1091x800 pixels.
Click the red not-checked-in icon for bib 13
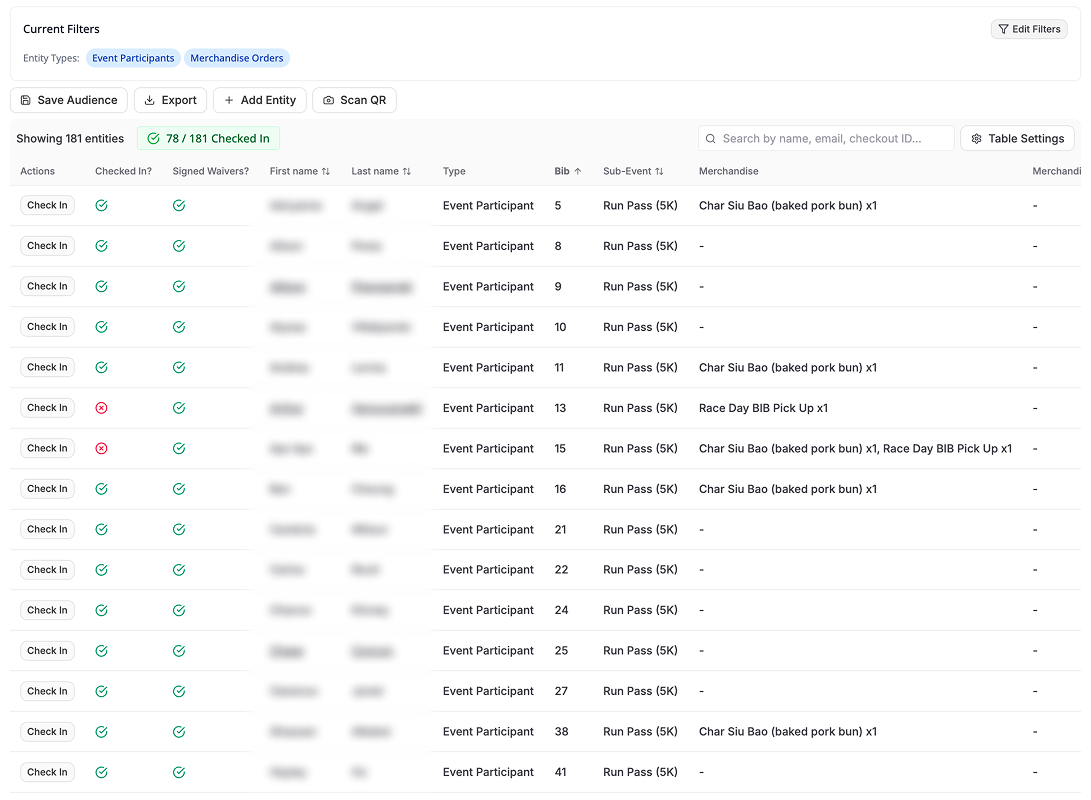click(101, 408)
